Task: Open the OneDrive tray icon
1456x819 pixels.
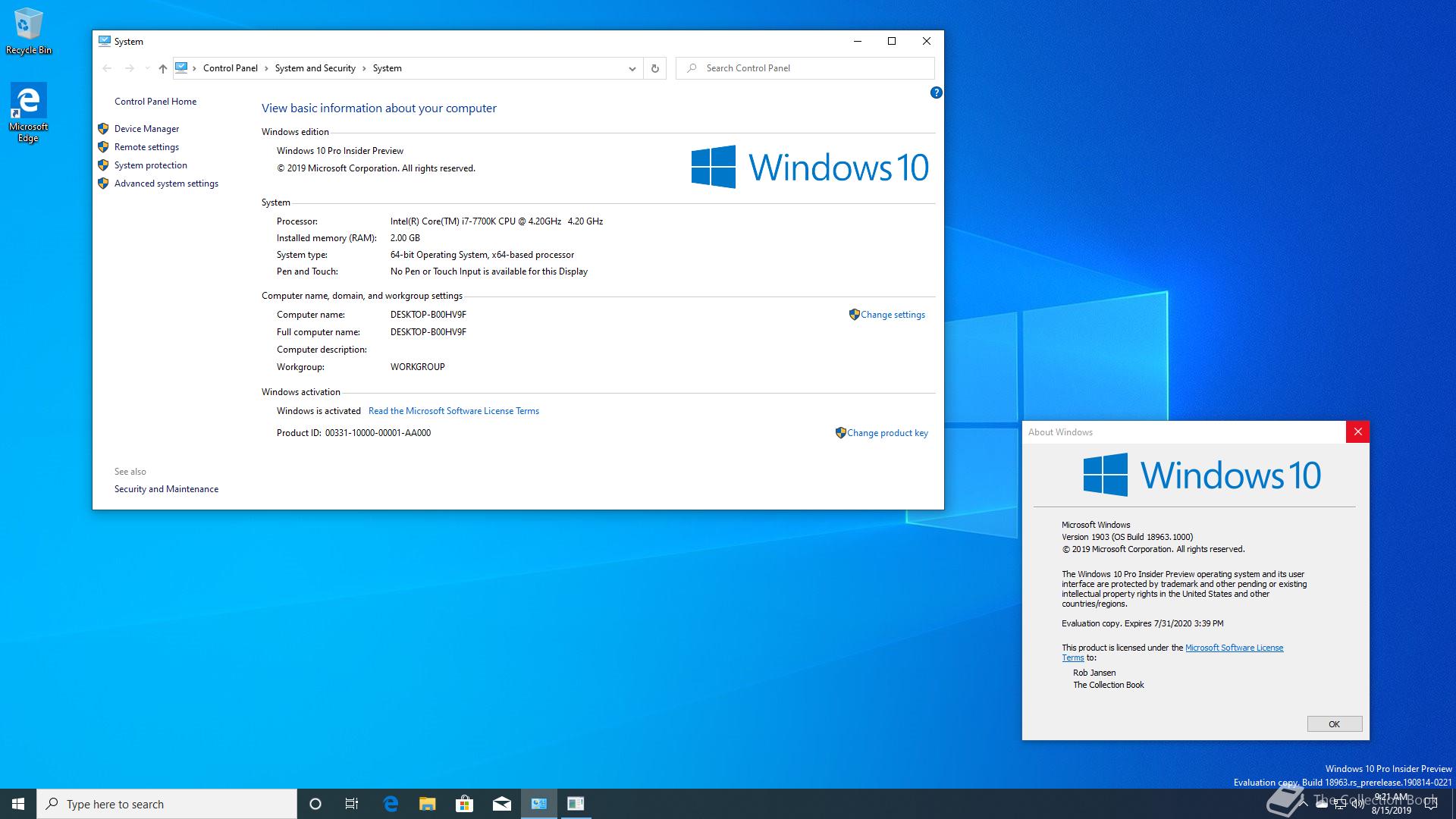Action: [1322, 805]
